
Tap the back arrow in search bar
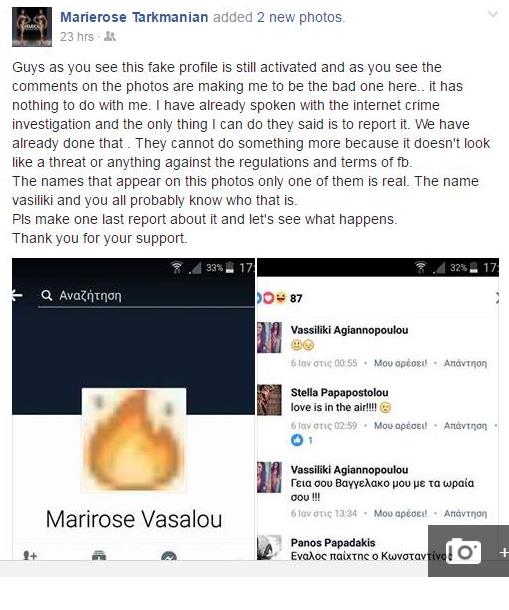17,296
